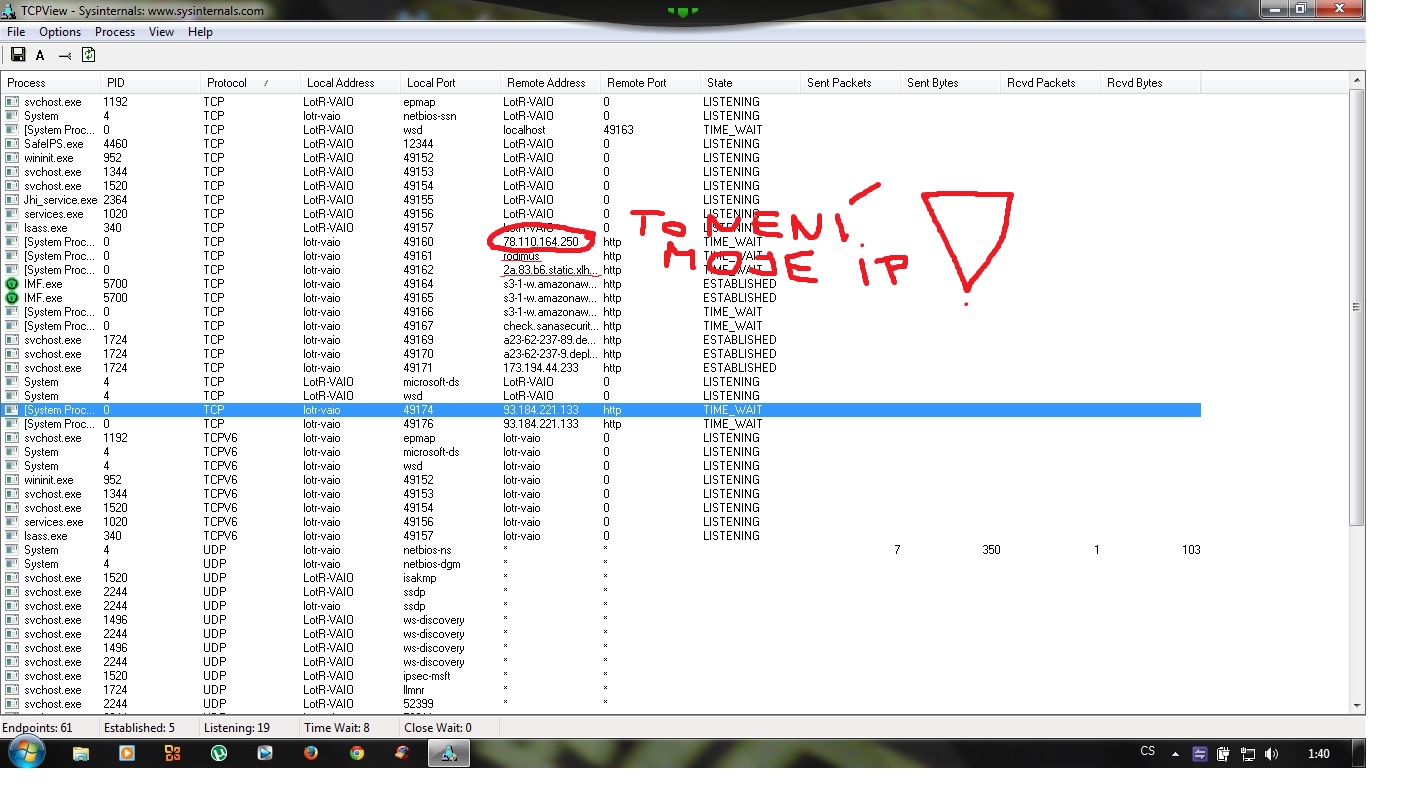Click the Save toolbar icon
Viewport: 1415px width, 791px height.
click(18, 55)
